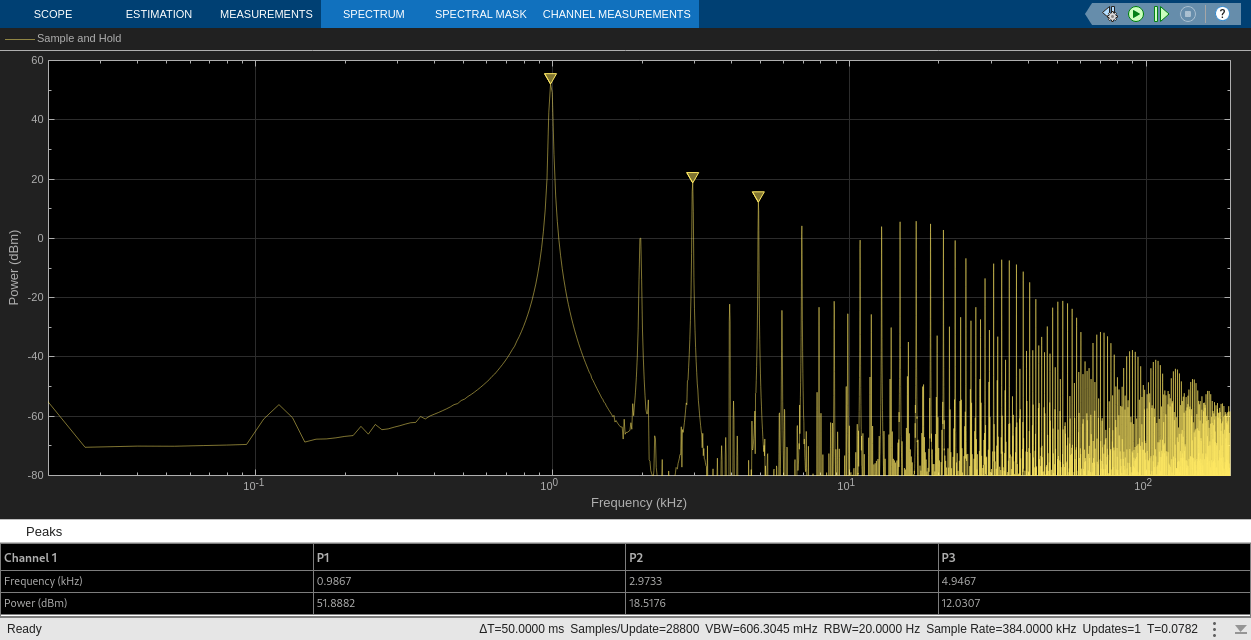Click the Stop simulation button

(x=1188, y=14)
